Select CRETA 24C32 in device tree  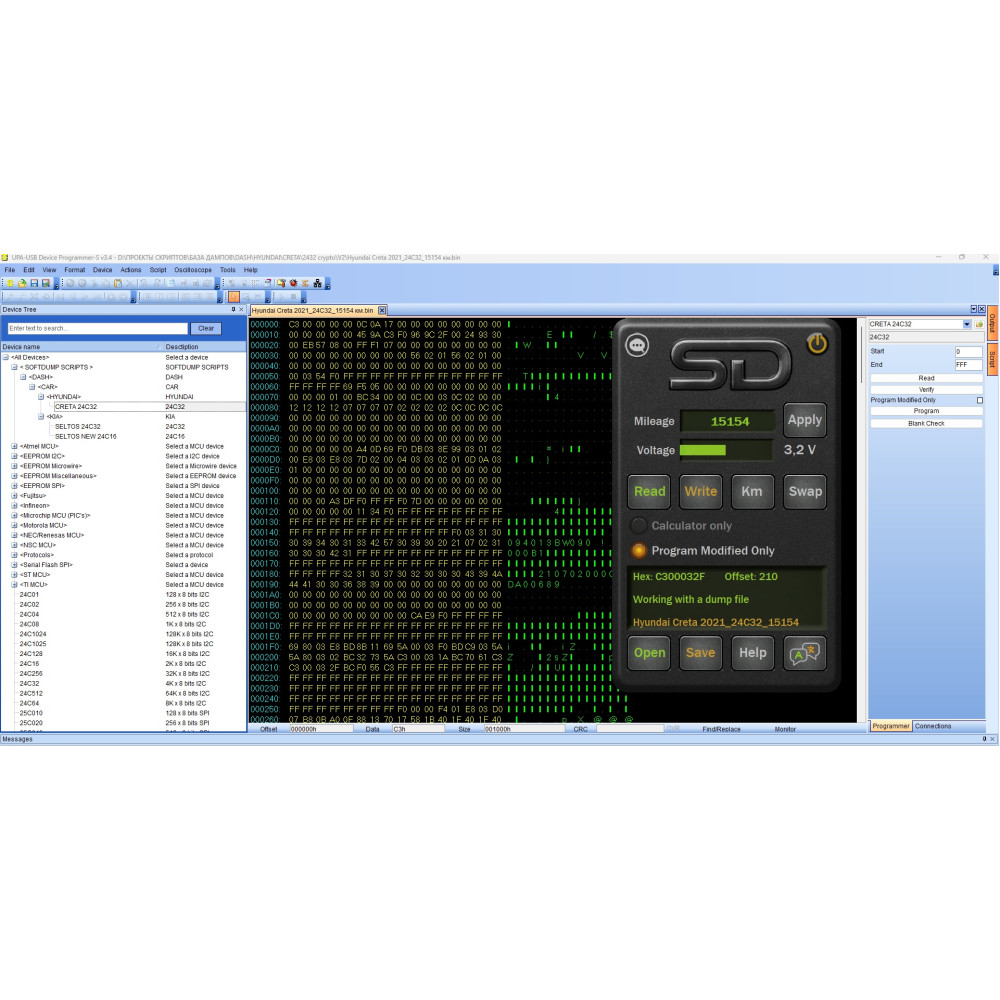pyautogui.click(x=76, y=407)
